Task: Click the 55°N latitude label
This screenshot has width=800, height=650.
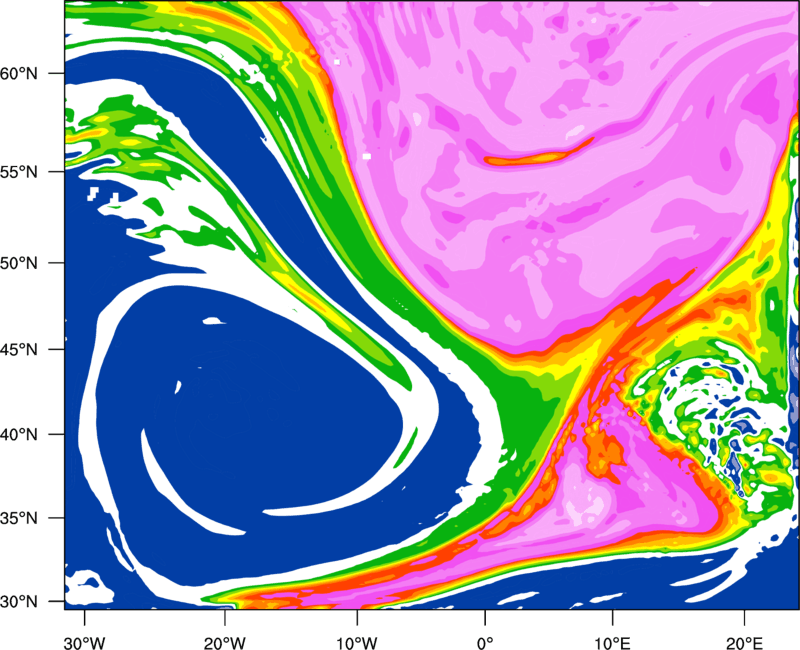Action: click(x=19, y=172)
